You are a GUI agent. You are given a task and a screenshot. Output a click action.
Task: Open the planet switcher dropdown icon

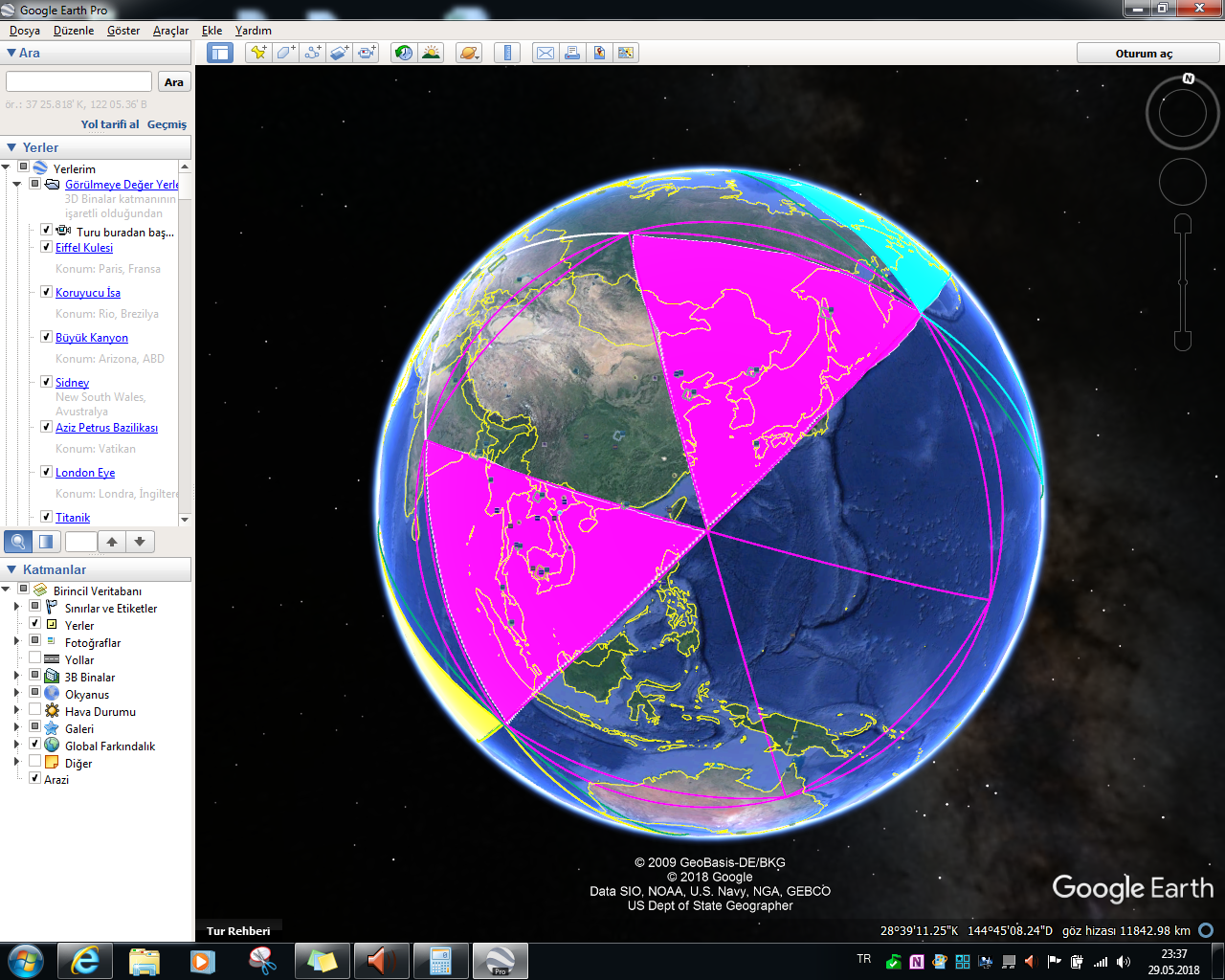pos(469,53)
